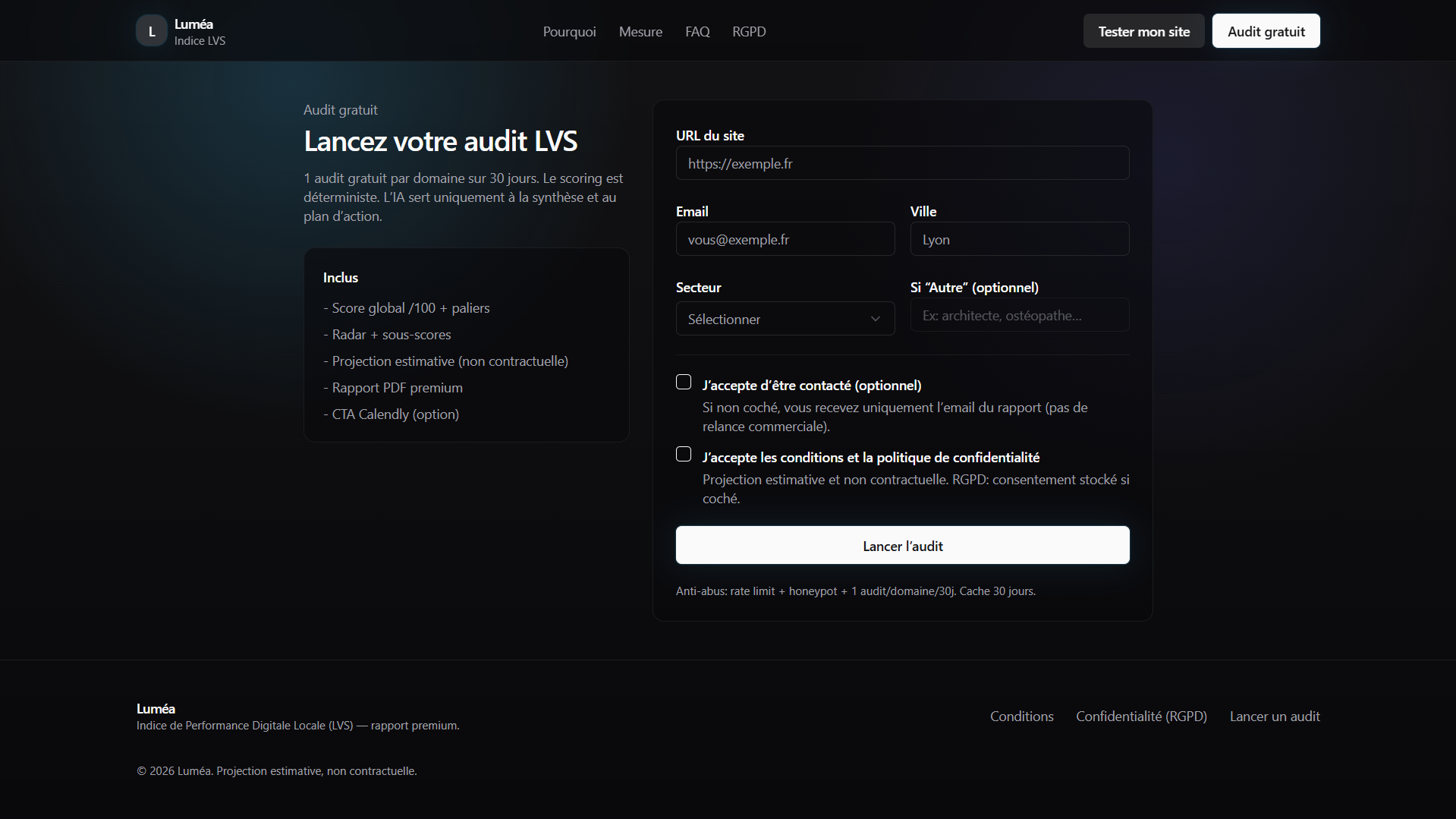
Task: Navigate to RGPD in the header
Action: 749,32
